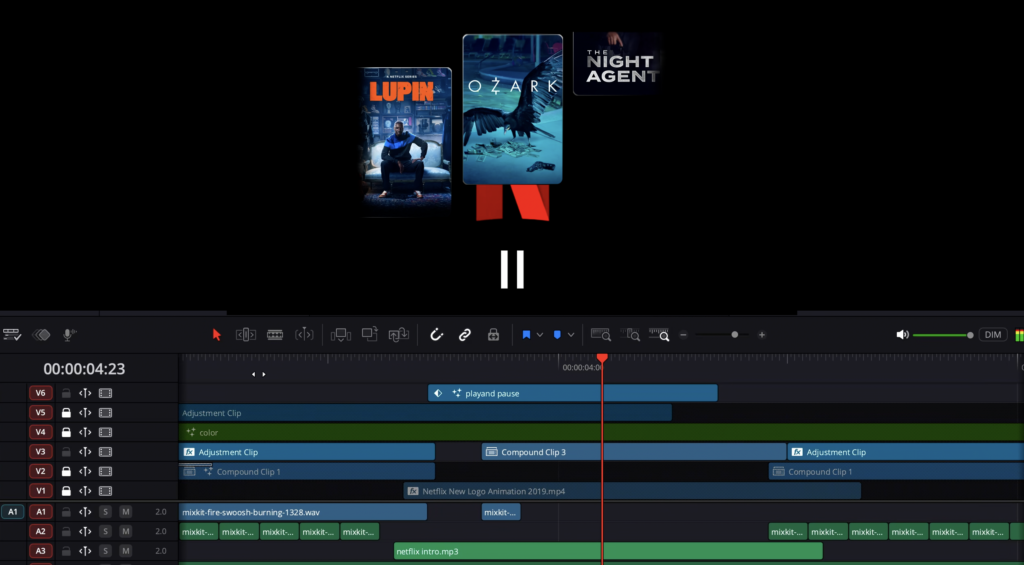Click the Lupin poster in viewer
The image size is (1024, 565).
(408, 142)
